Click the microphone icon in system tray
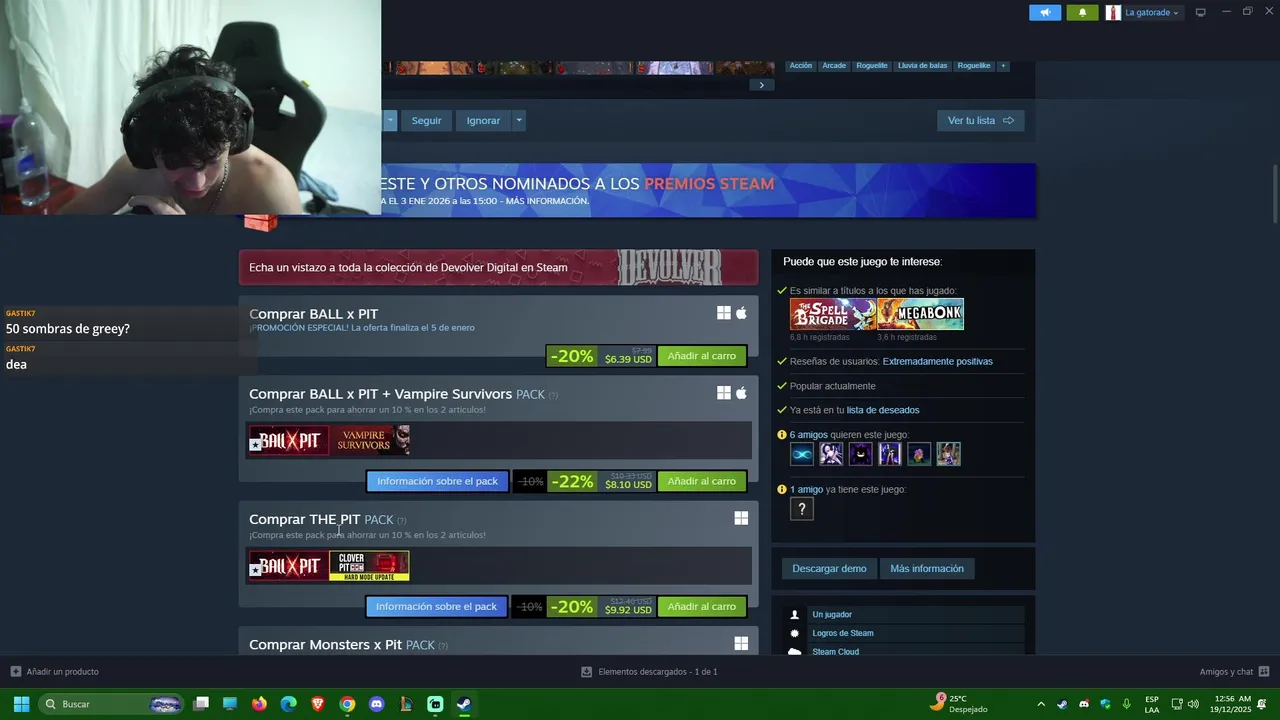Image resolution: width=1280 pixels, height=720 pixels. (1127, 704)
